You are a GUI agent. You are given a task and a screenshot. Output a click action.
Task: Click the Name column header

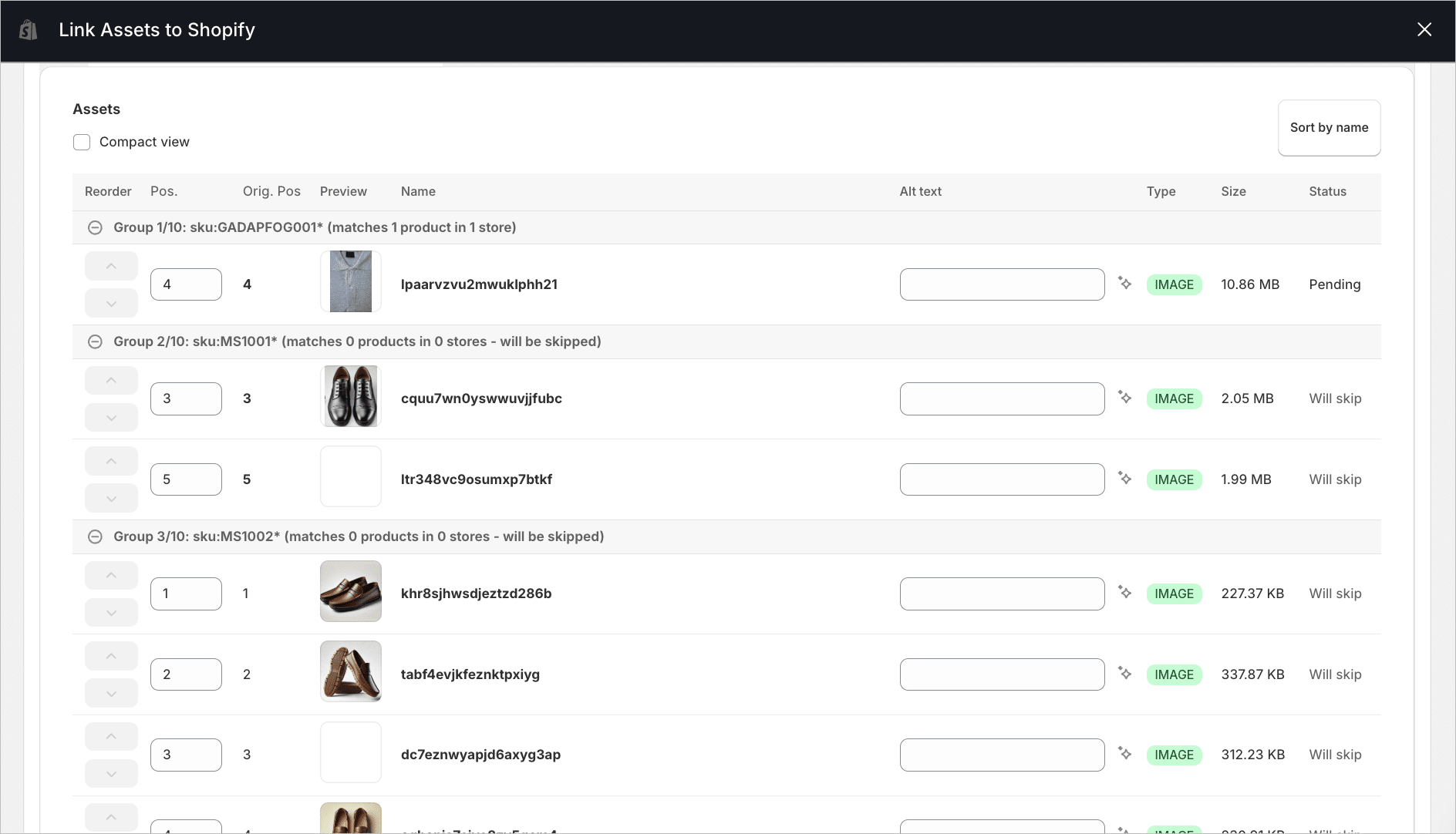pyautogui.click(x=418, y=191)
